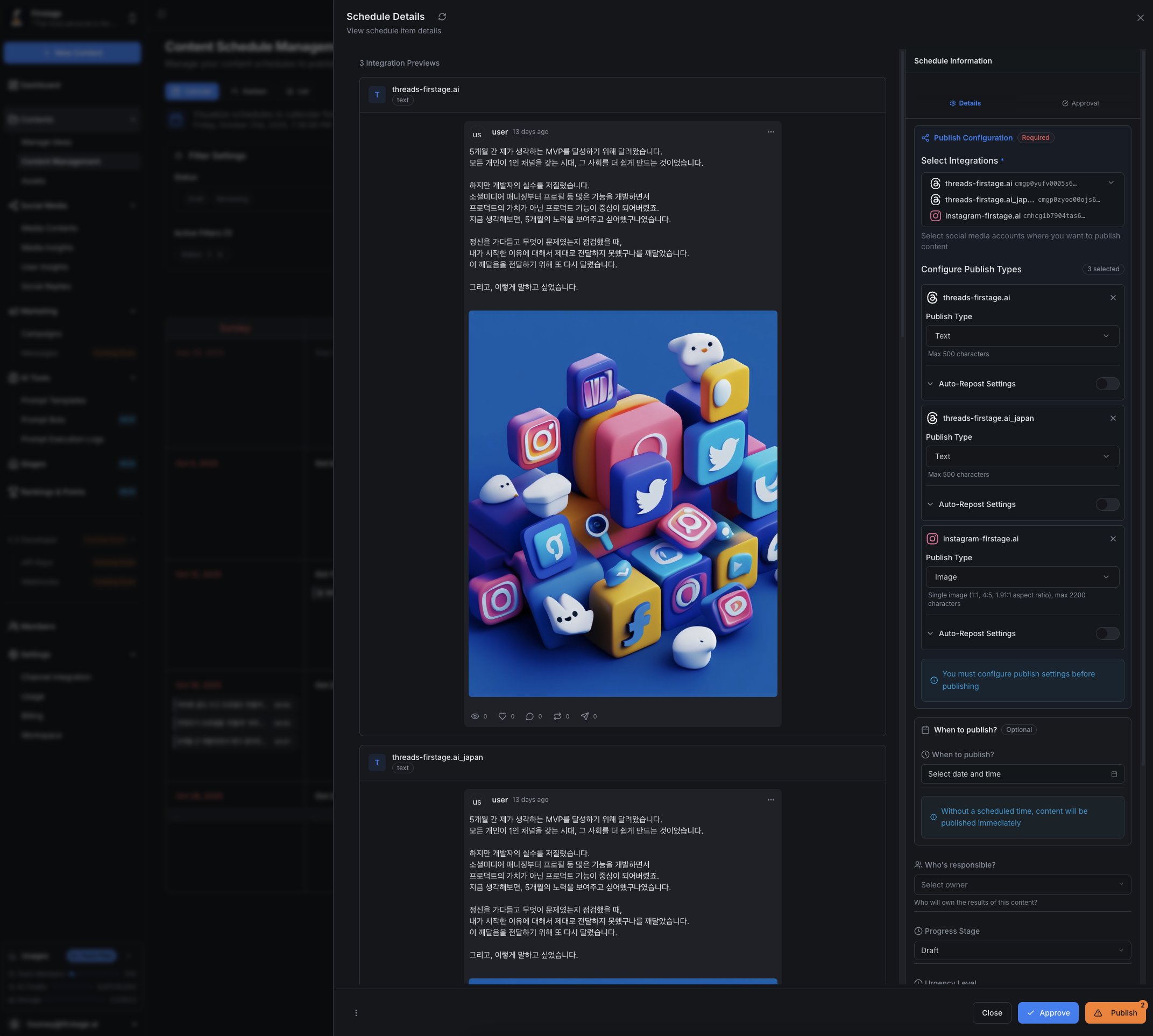Click the Select date and time field

(x=1022, y=774)
